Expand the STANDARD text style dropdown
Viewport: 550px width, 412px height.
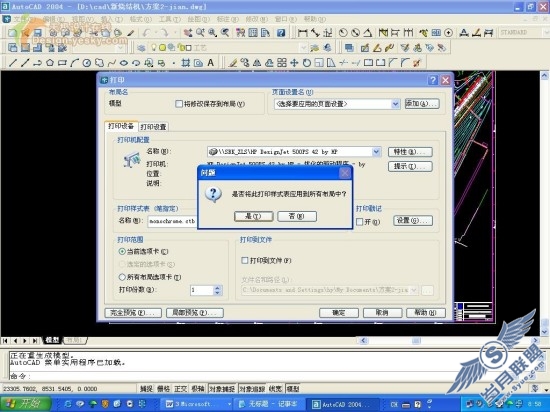tap(545, 33)
